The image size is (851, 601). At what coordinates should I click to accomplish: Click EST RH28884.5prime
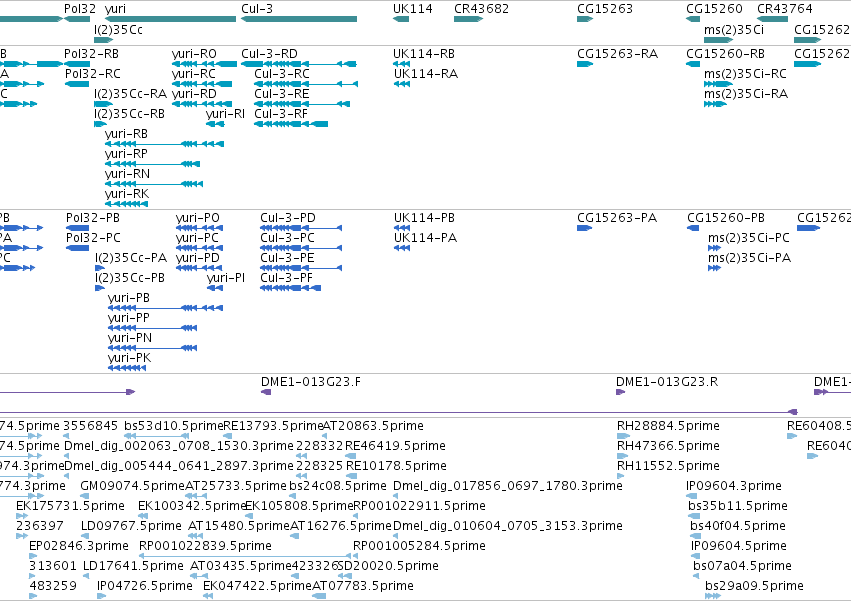[x=669, y=426]
